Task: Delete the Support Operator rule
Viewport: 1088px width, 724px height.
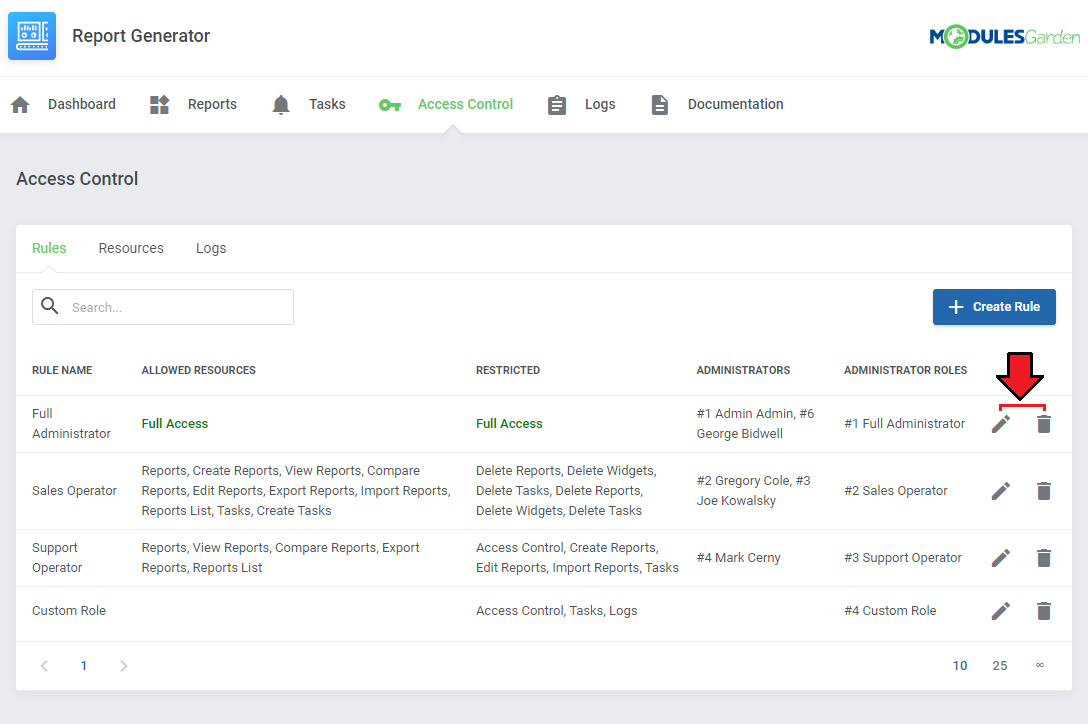Action: click(1044, 557)
